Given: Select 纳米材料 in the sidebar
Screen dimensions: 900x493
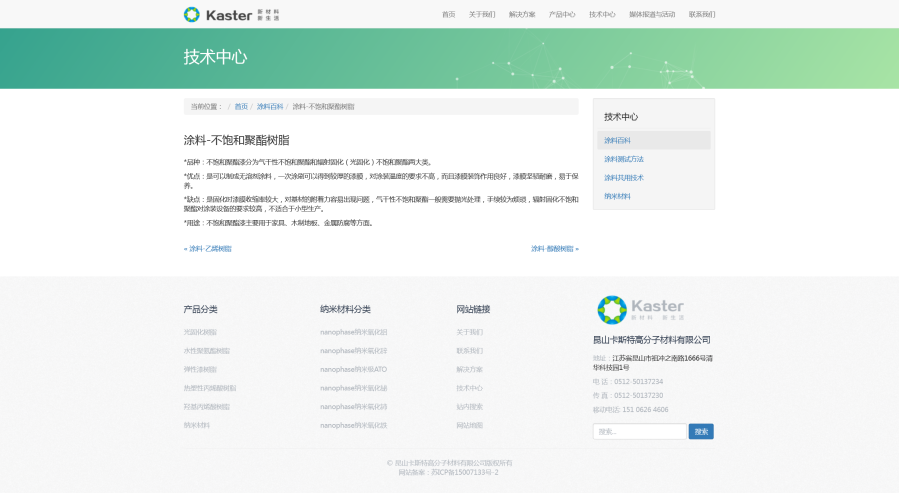Looking at the screenshot, I should (617, 196).
